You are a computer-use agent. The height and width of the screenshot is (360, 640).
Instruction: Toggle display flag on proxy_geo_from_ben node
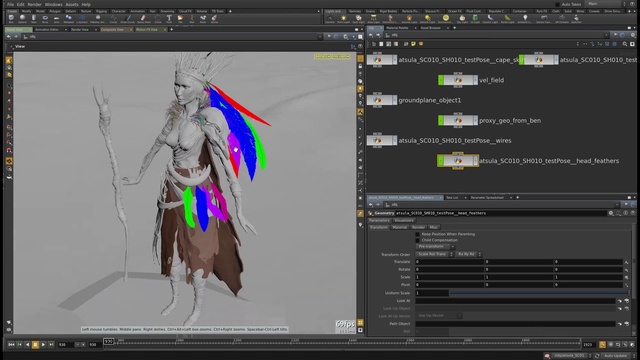point(441,120)
